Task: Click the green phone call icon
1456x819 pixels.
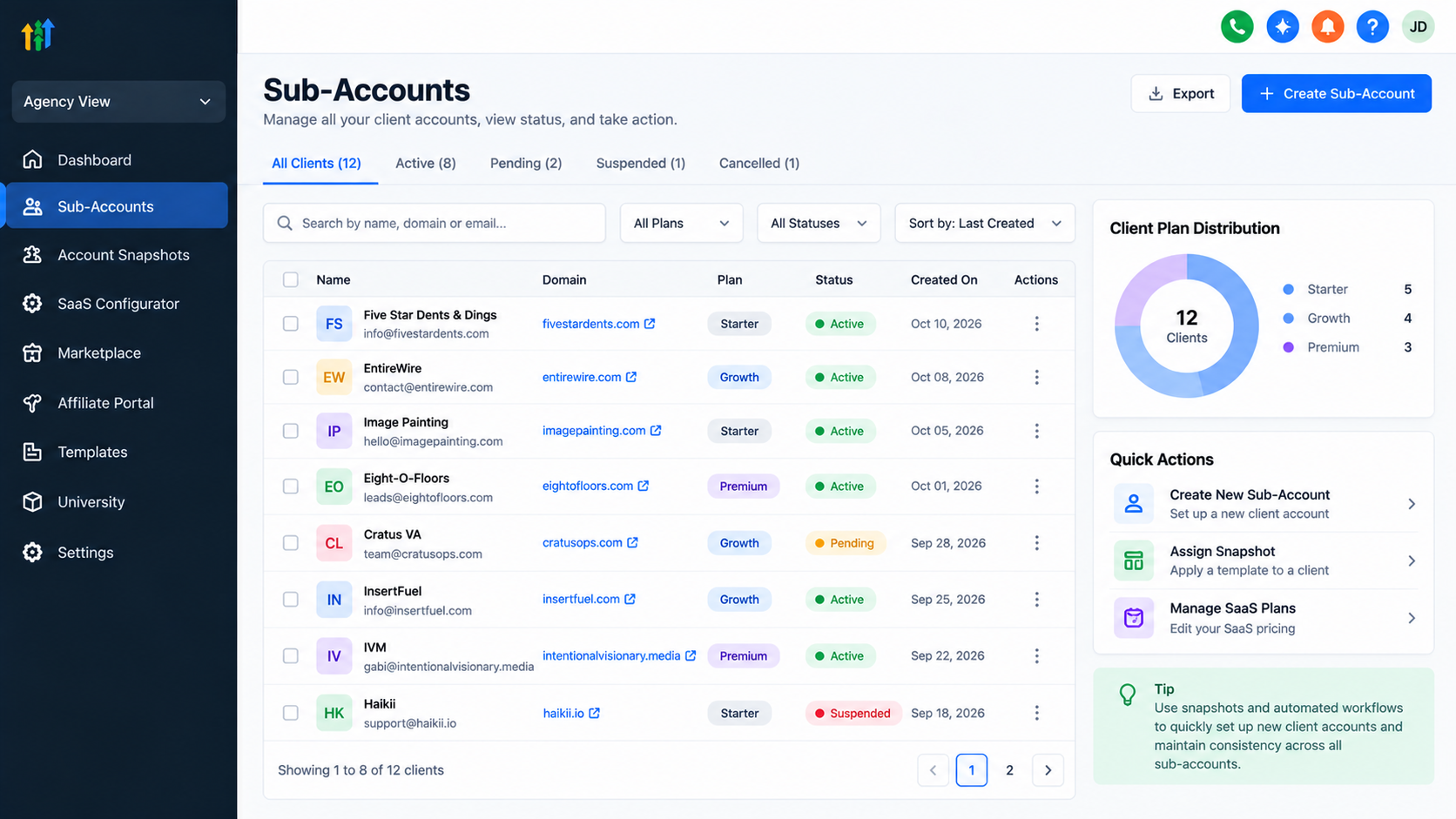Action: tap(1237, 27)
